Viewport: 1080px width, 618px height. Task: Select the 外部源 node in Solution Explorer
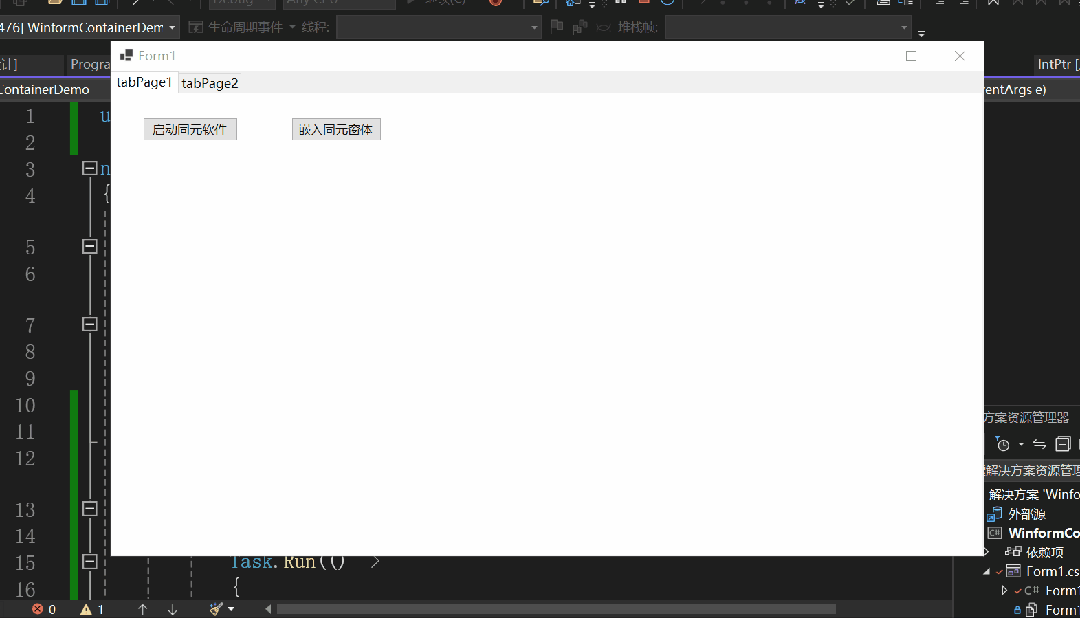(1026, 514)
